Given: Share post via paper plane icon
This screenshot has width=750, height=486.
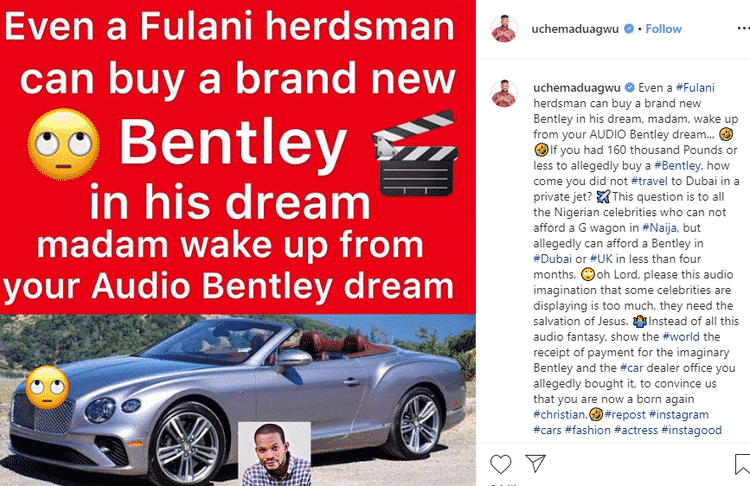Looking at the screenshot, I should click(x=535, y=463).
